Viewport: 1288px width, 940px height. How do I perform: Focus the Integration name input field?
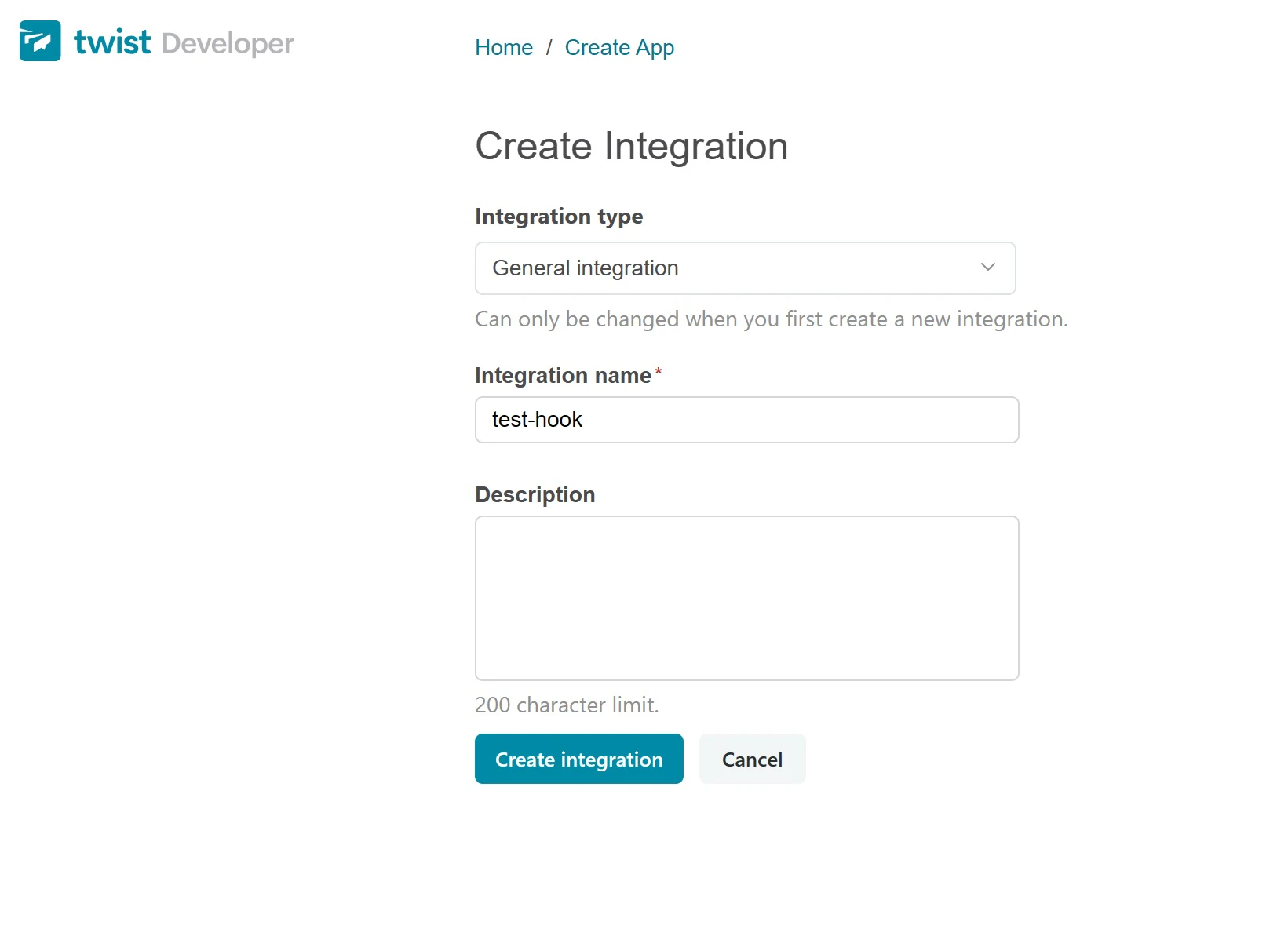point(785,420)
